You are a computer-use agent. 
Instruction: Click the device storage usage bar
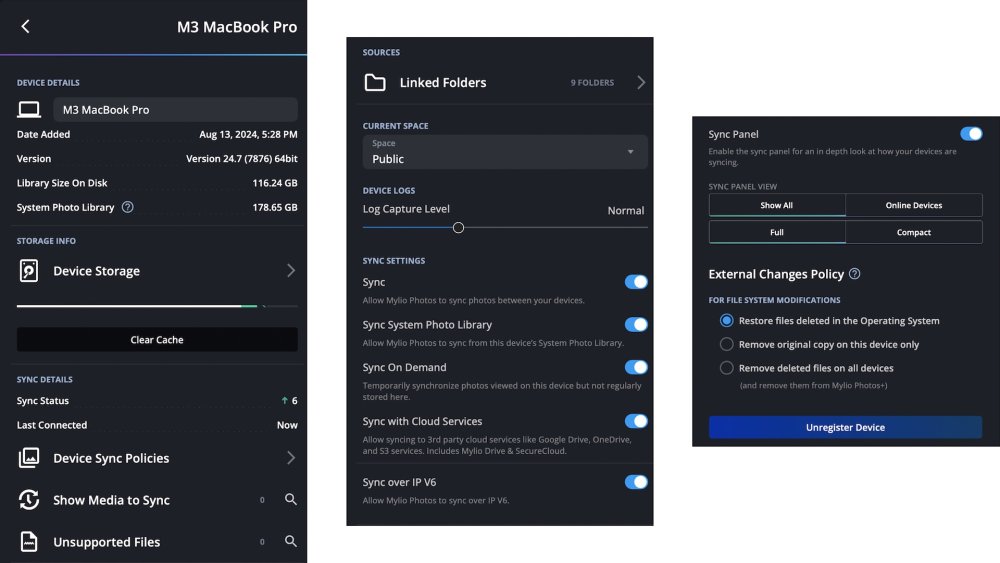pos(157,306)
